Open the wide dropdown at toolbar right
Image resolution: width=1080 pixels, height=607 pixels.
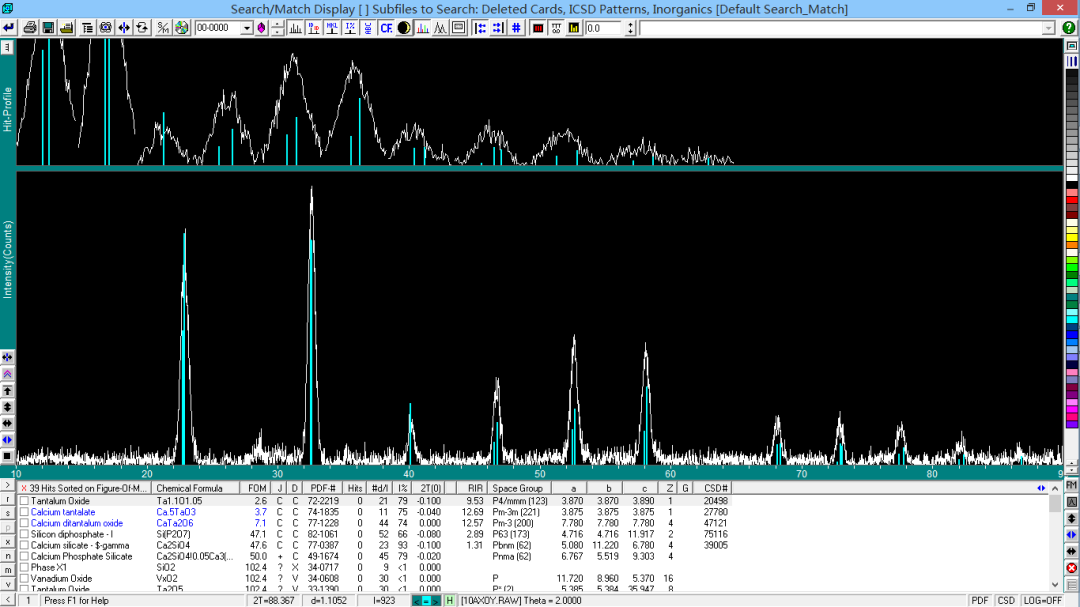coord(1049,28)
